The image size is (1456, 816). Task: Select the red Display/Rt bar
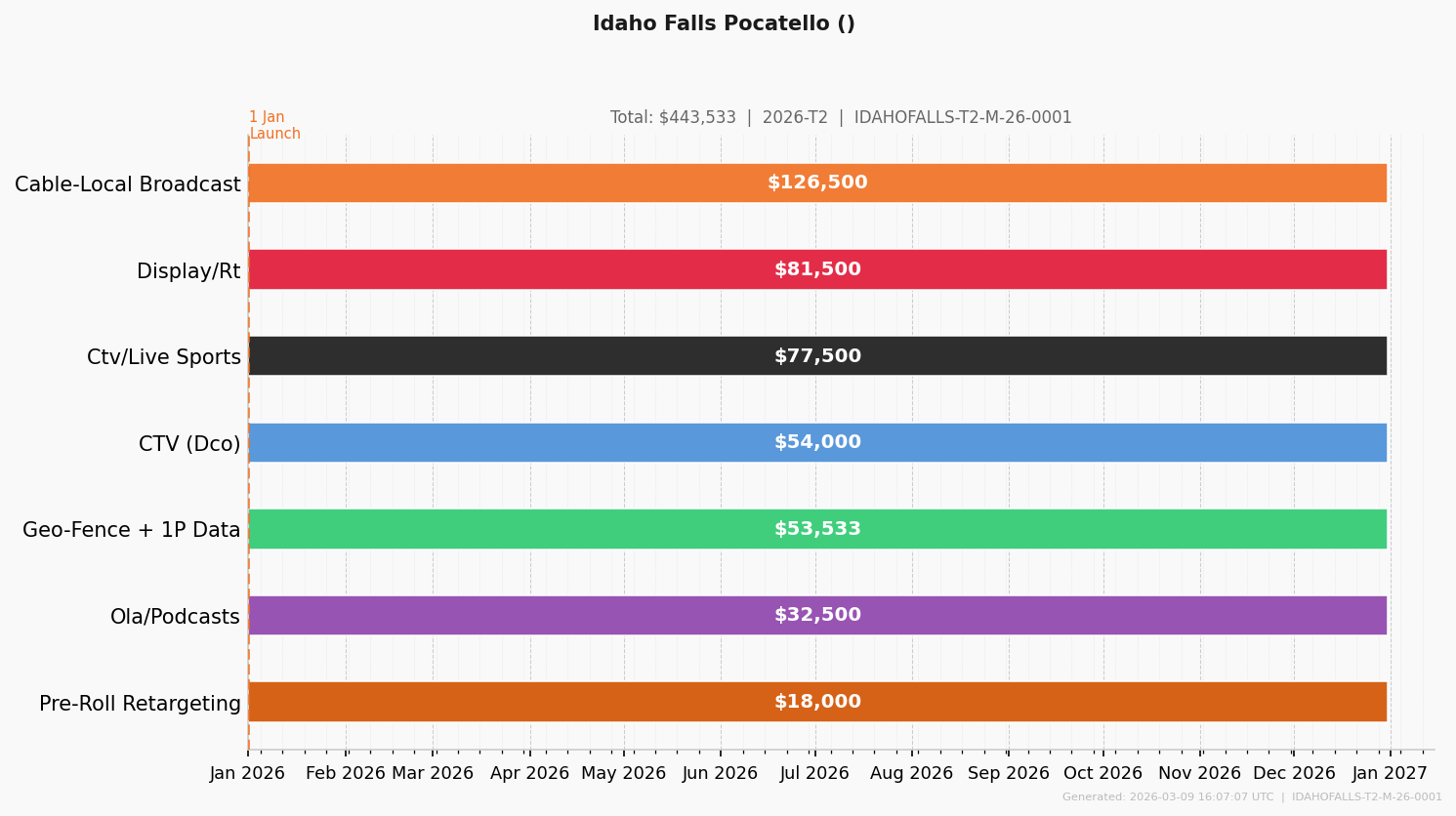click(x=817, y=269)
